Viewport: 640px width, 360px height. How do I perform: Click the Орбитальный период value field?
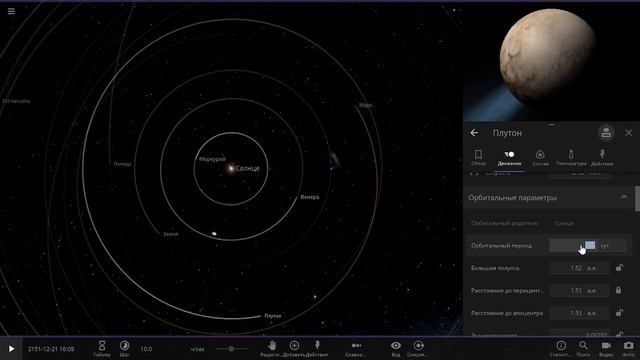click(x=573, y=245)
